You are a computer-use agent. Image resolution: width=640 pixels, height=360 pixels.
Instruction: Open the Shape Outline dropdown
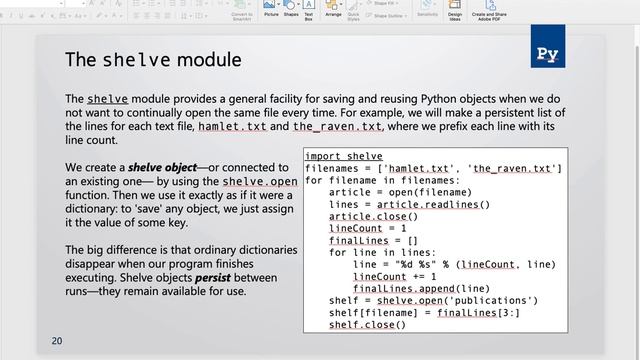click(387, 16)
